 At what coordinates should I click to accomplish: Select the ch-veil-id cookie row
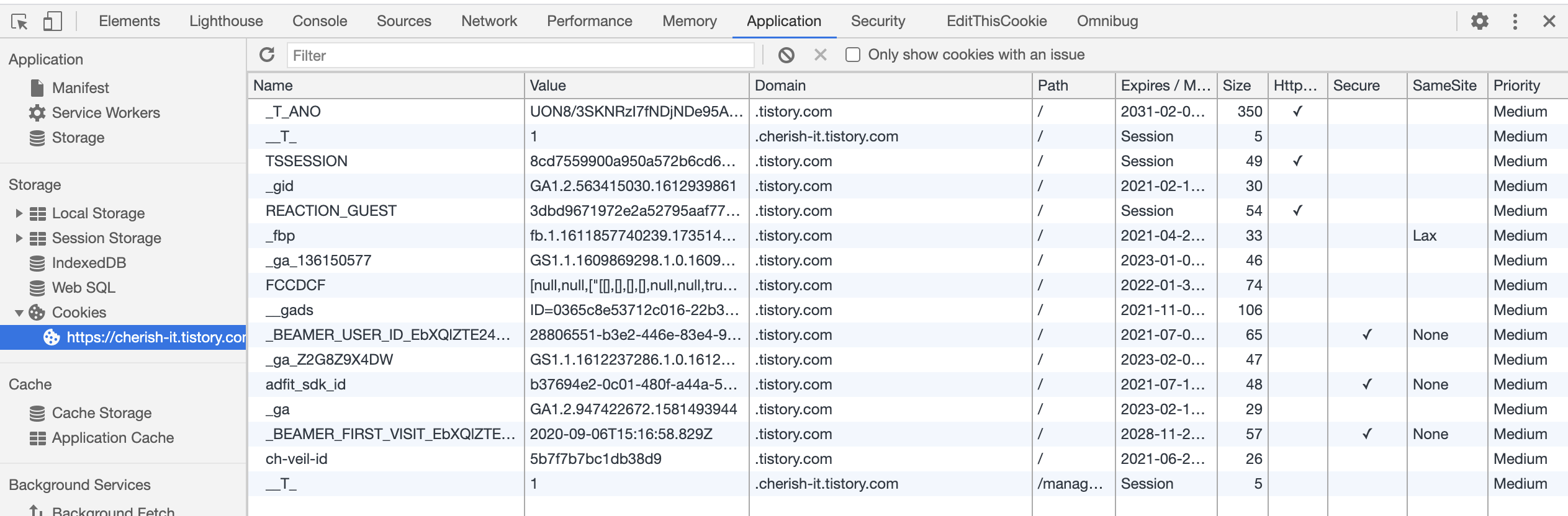tap(908, 459)
